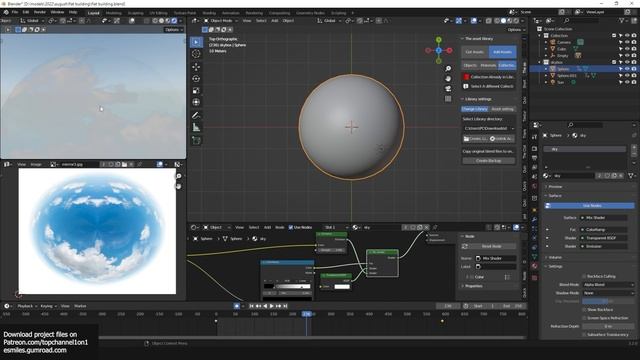
Task: Click the green Y axis on navigation gizmo
Action: click(x=438, y=40)
